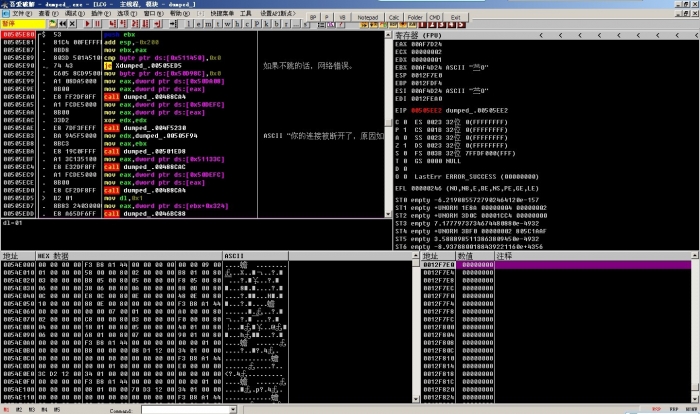Viewport: 700px width, 414px height.
Task: Click the Exit button in toolbar
Action: (455, 17)
